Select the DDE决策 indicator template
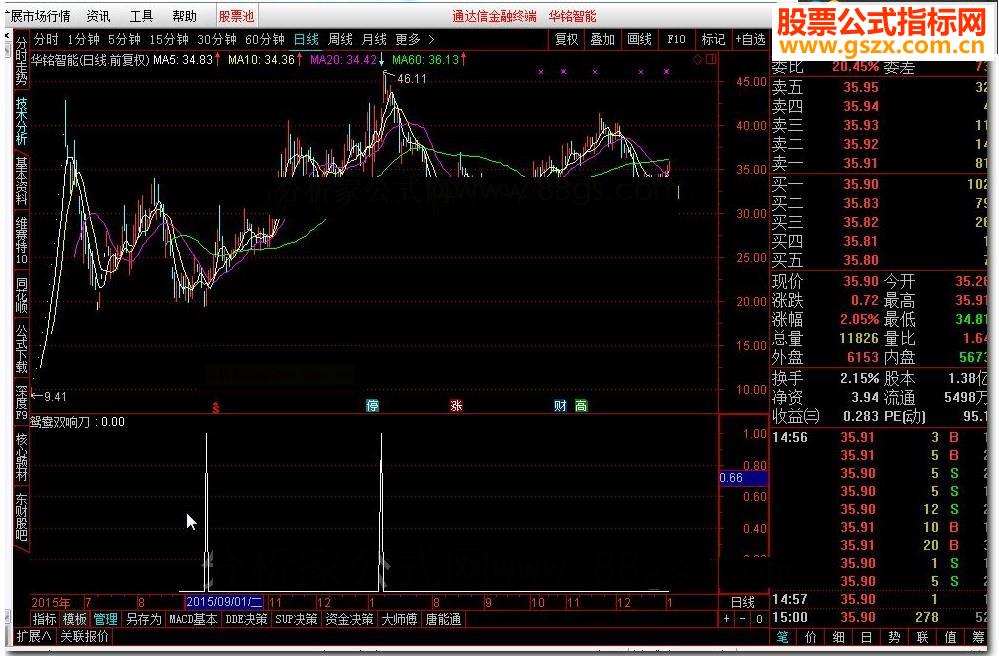The width and height of the screenshot is (999, 656). [247, 619]
